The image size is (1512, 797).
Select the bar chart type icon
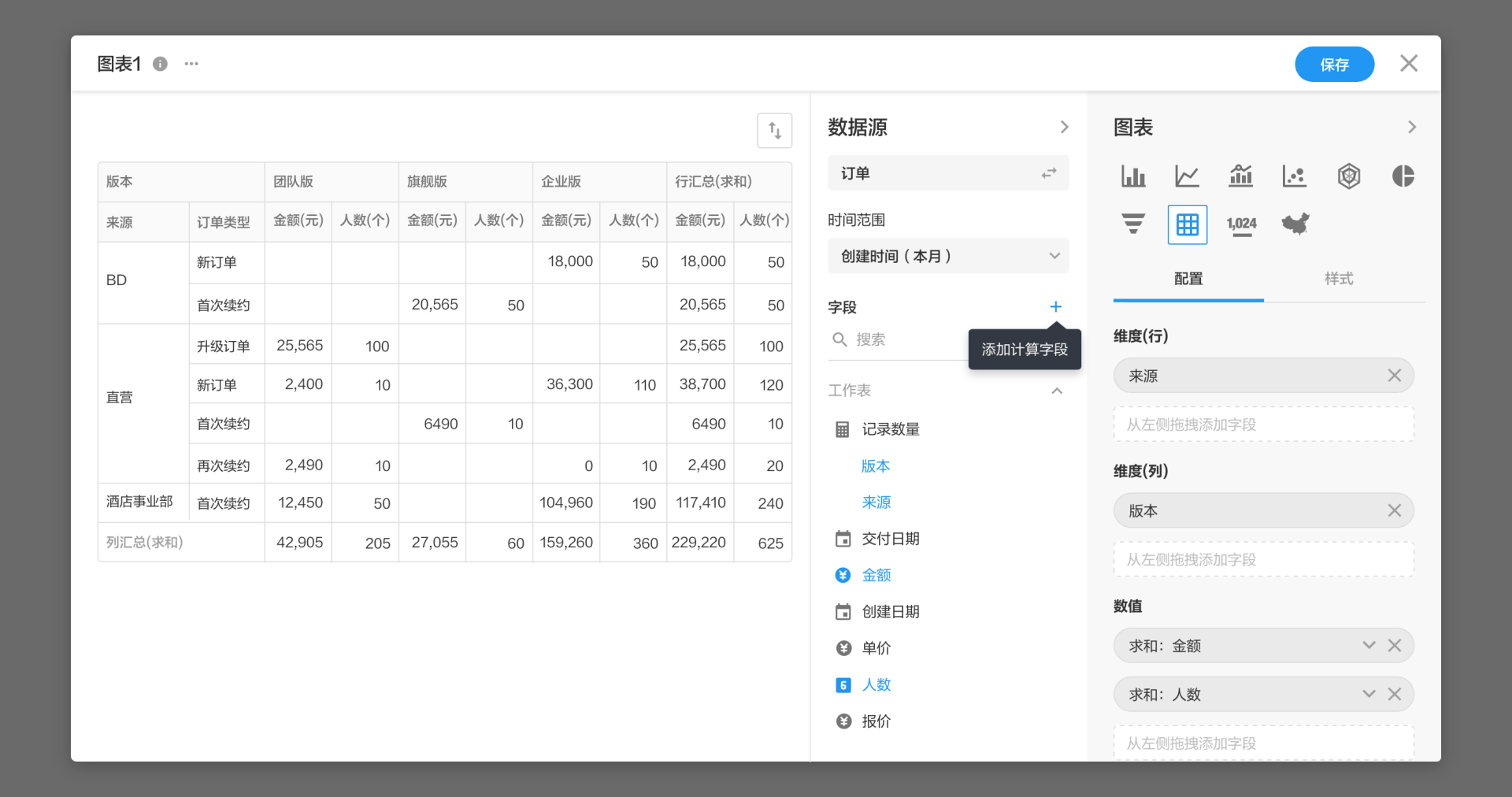[1133, 176]
